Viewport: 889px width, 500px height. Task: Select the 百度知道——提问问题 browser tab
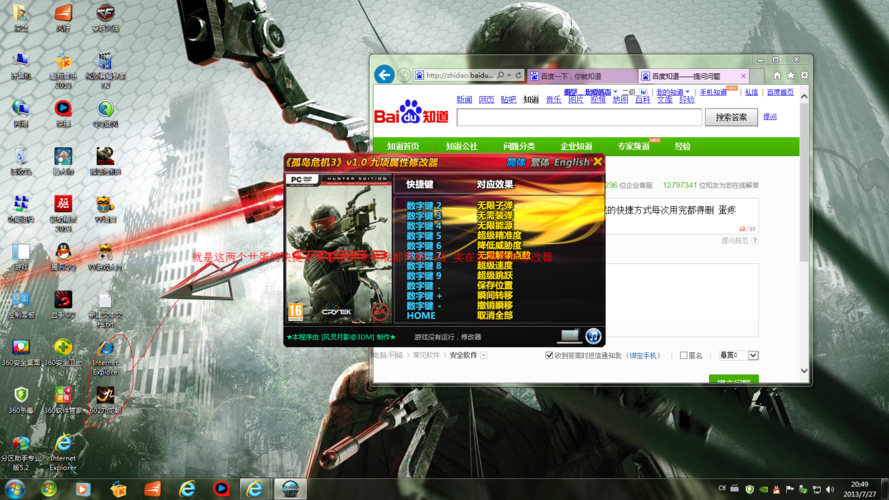[x=693, y=76]
